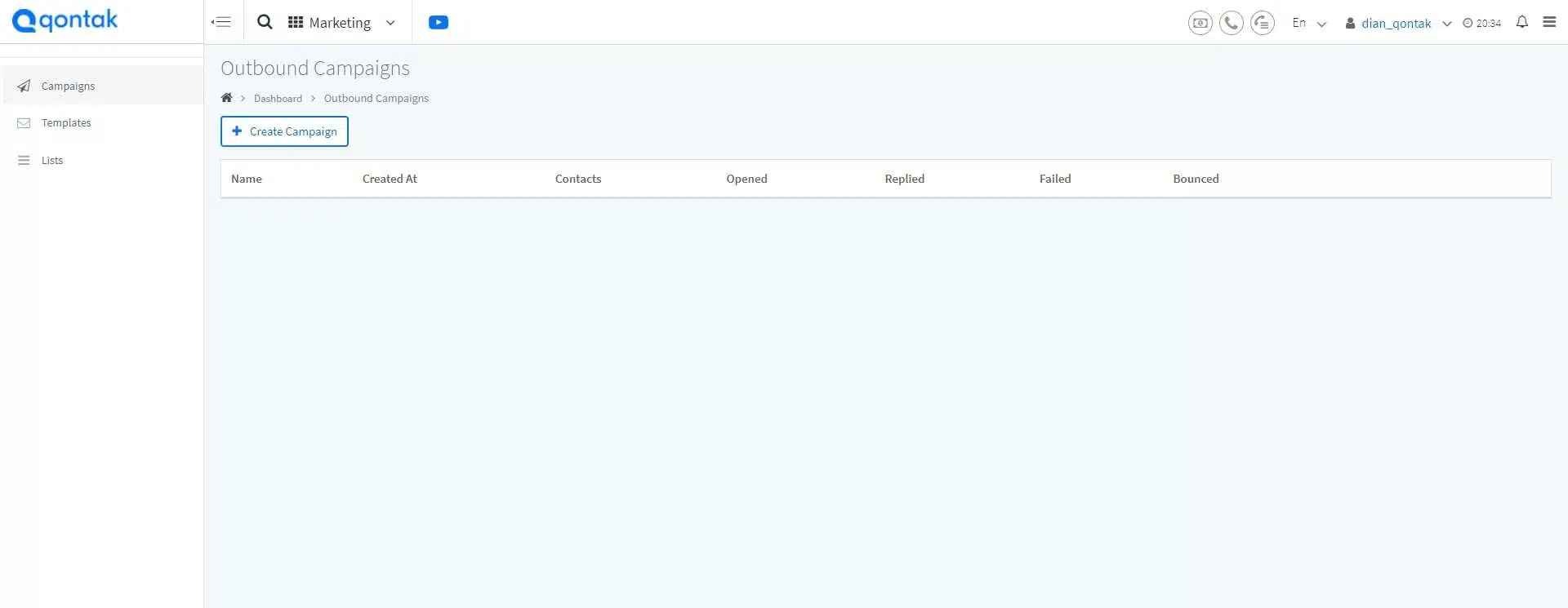This screenshot has height=608, width=1568.
Task: Click the Name column header
Action: pos(247,179)
